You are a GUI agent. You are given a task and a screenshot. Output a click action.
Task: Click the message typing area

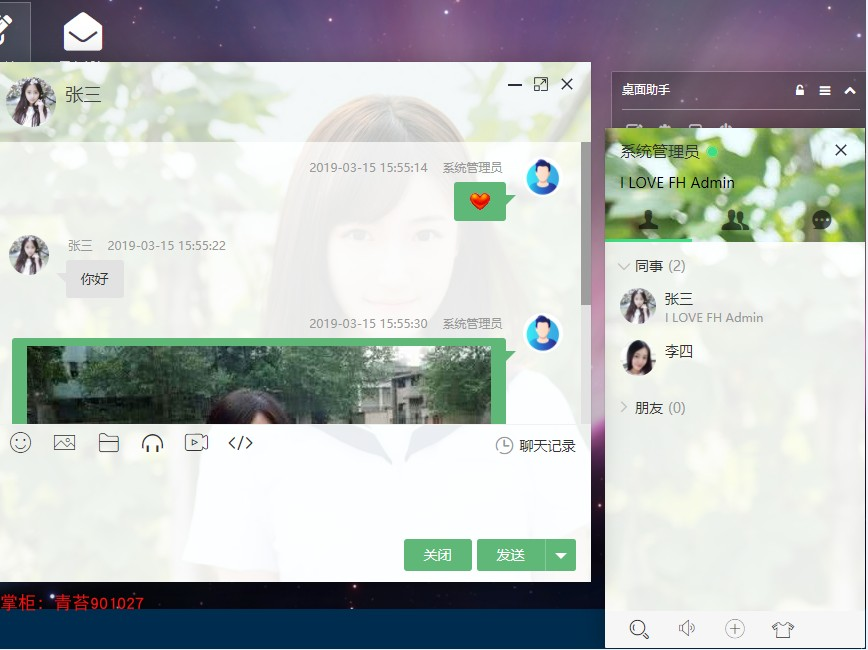tap(293, 496)
